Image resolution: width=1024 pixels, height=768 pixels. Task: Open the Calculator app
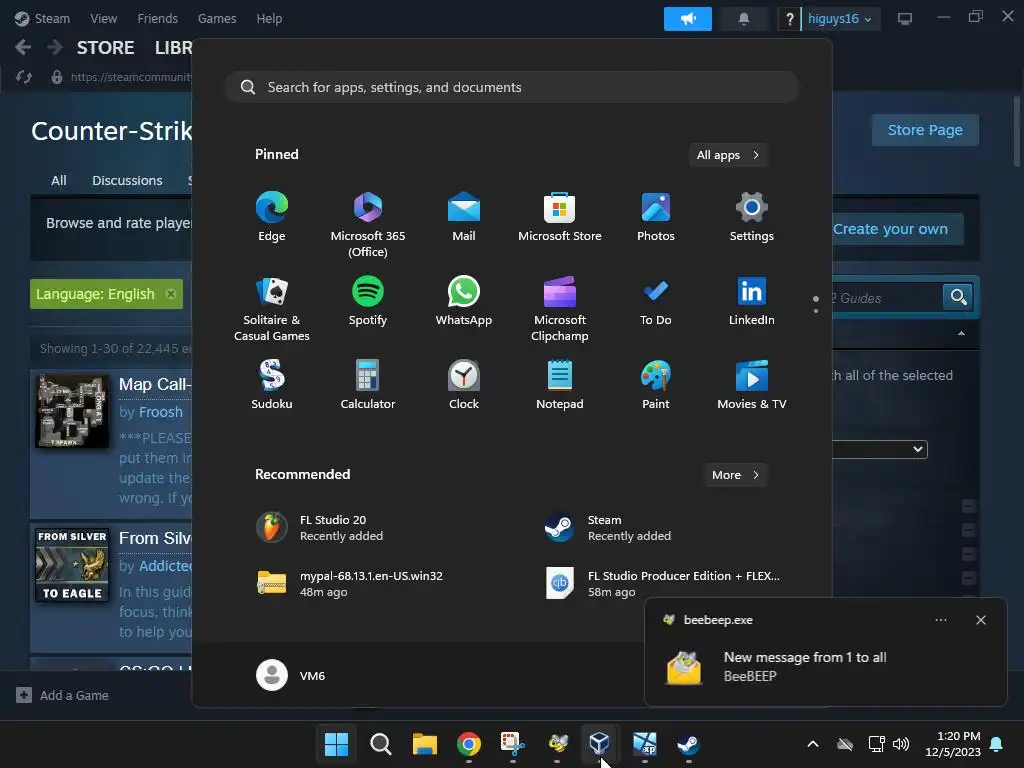pos(368,385)
